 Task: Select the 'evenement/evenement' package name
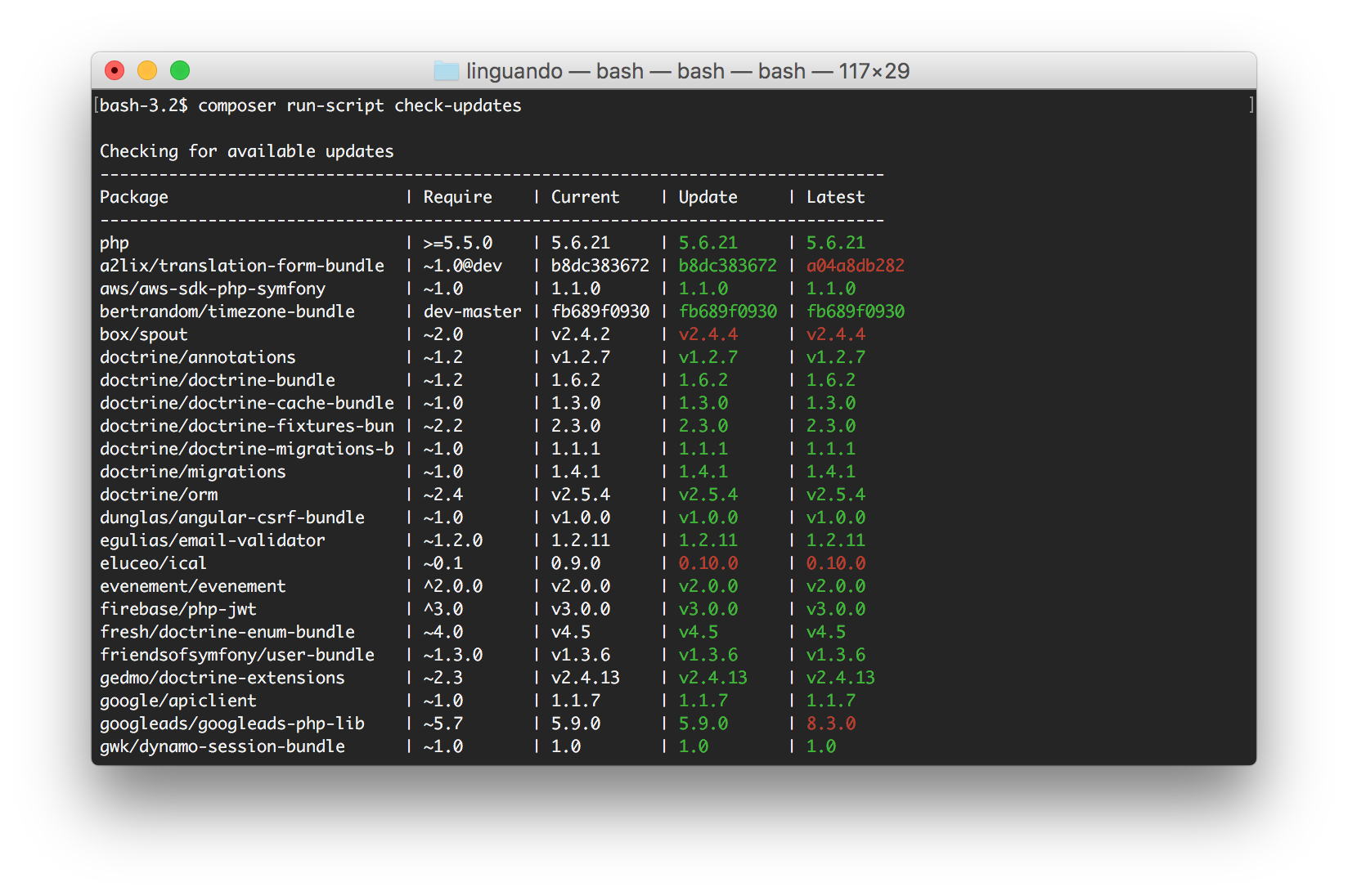[x=193, y=586]
